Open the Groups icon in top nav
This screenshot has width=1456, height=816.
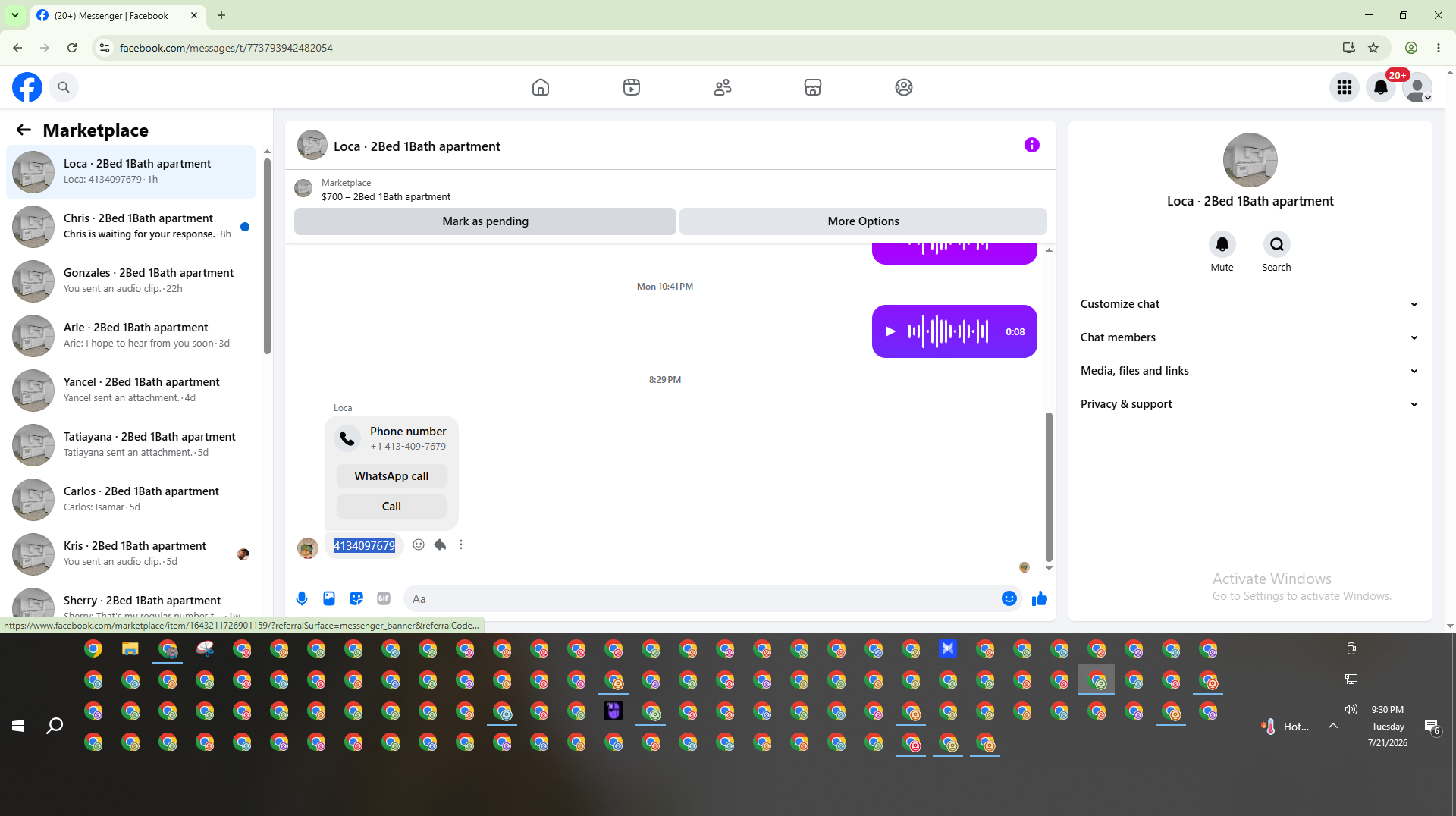pos(904,87)
